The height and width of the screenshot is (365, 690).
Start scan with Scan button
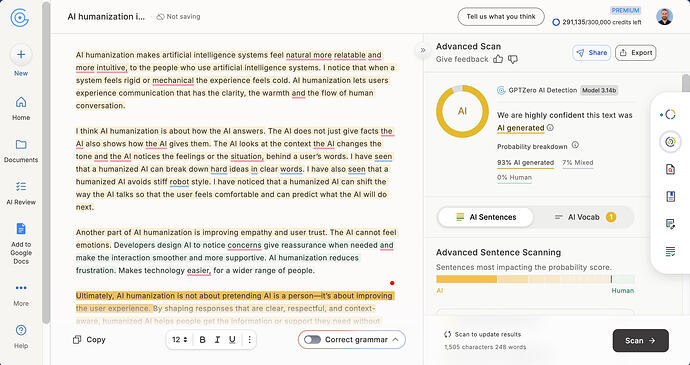pyautogui.click(x=640, y=340)
